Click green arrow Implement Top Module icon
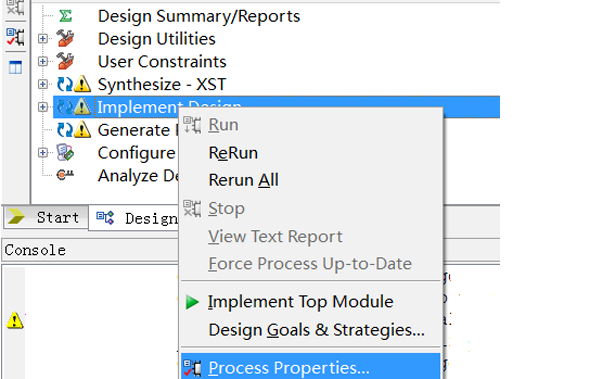600x379 pixels. pos(192,302)
